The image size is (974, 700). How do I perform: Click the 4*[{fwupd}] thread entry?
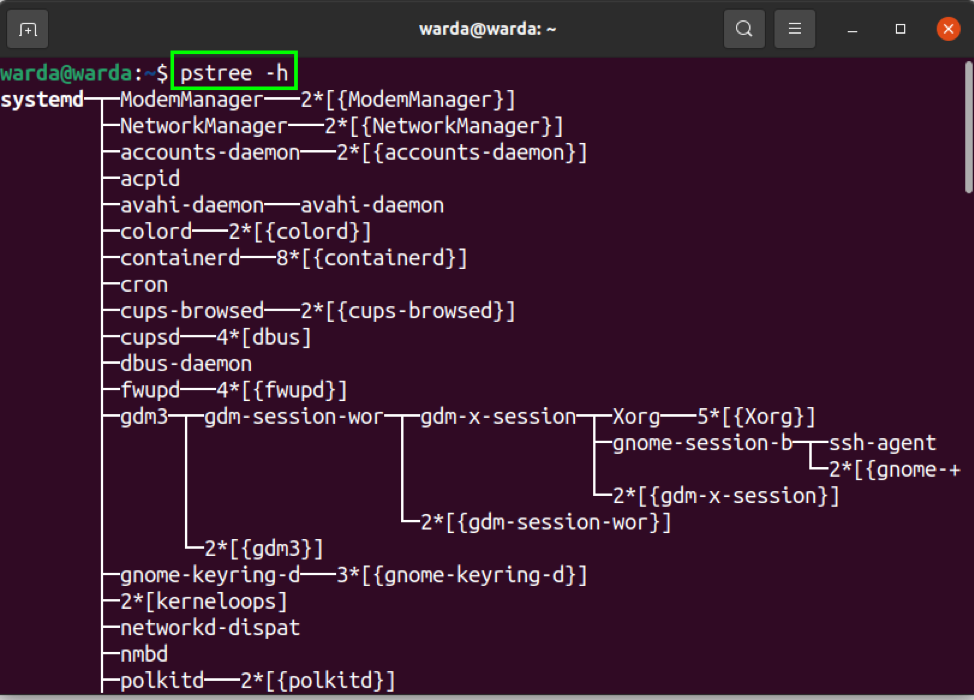point(282,390)
